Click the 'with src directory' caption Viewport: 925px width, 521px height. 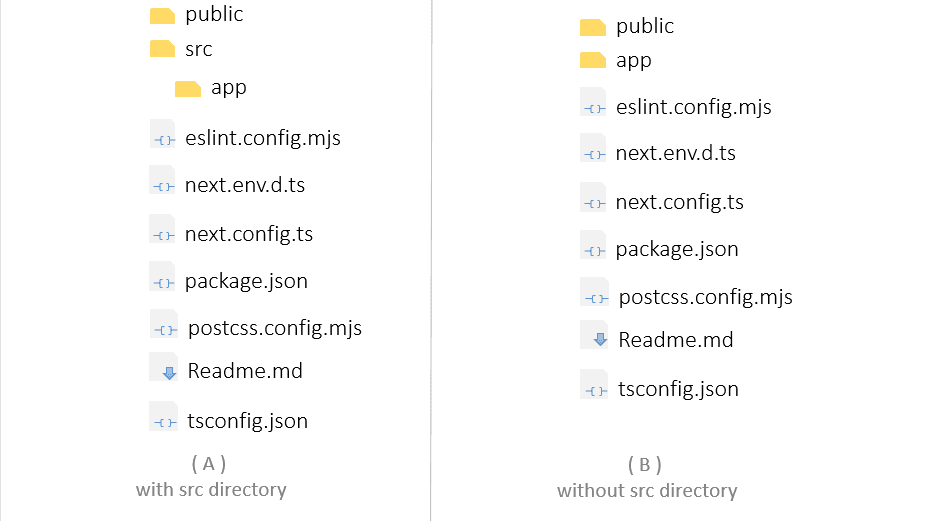click(211, 490)
